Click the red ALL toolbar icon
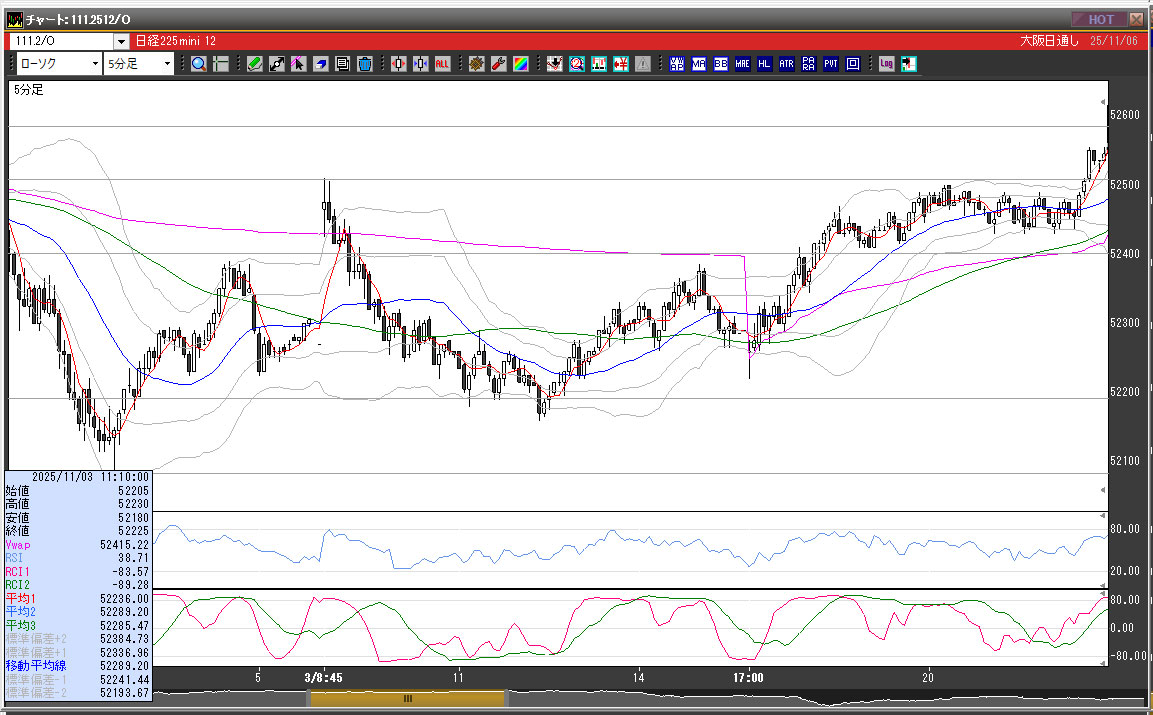The width and height of the screenshot is (1153, 715). [442, 64]
